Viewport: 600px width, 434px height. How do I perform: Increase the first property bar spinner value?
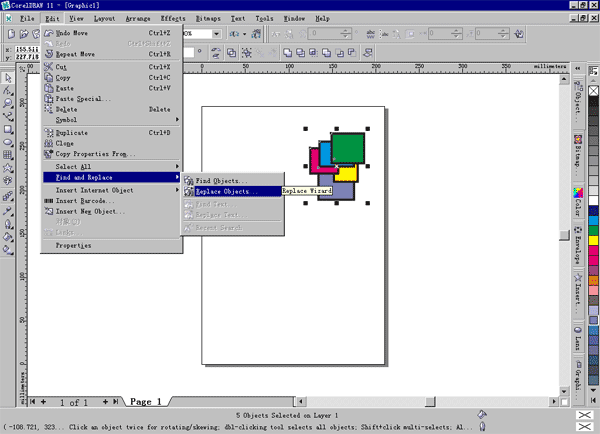pyautogui.click(x=346, y=31)
